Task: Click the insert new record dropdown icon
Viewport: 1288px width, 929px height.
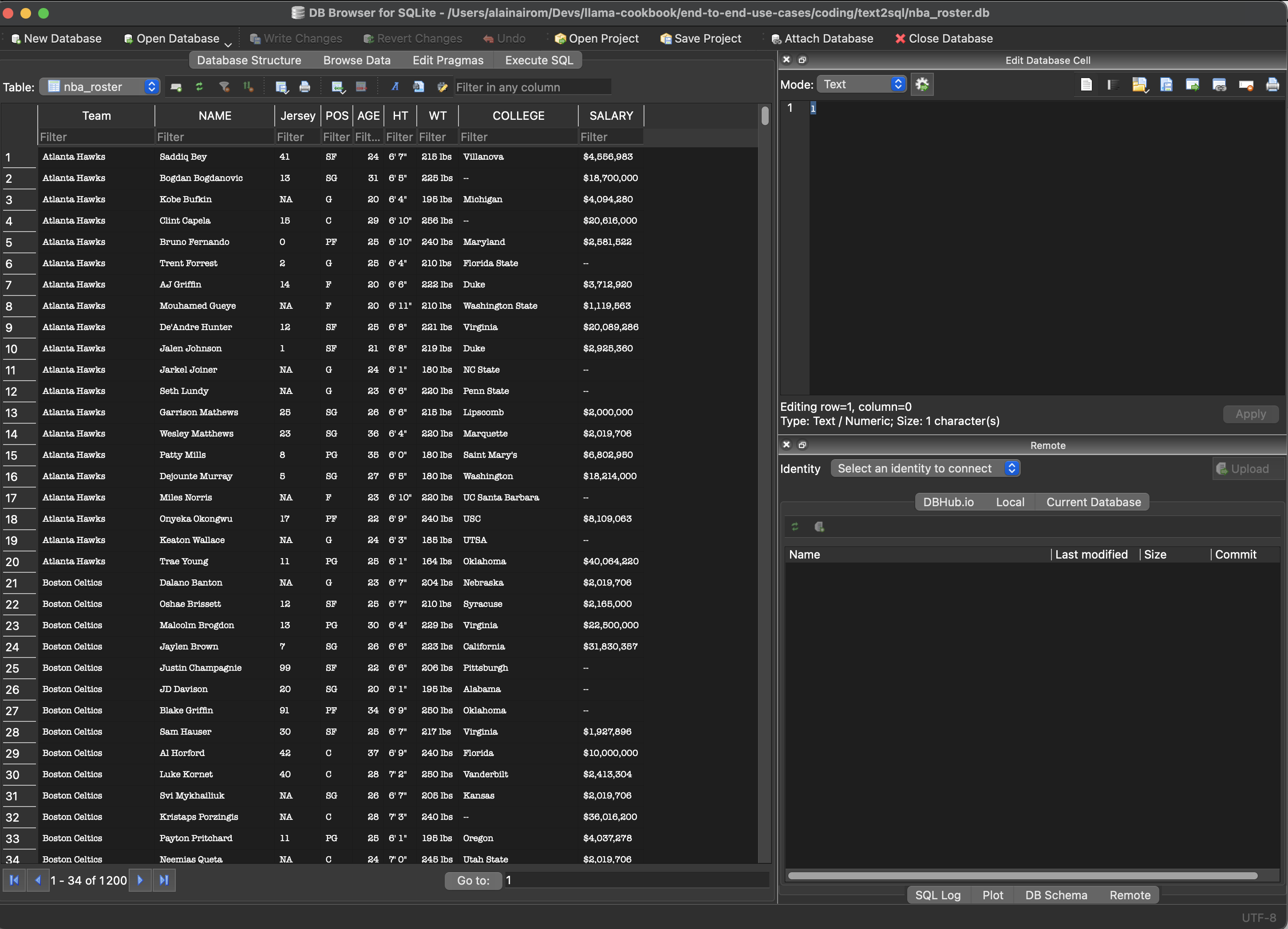Action: click(x=338, y=87)
